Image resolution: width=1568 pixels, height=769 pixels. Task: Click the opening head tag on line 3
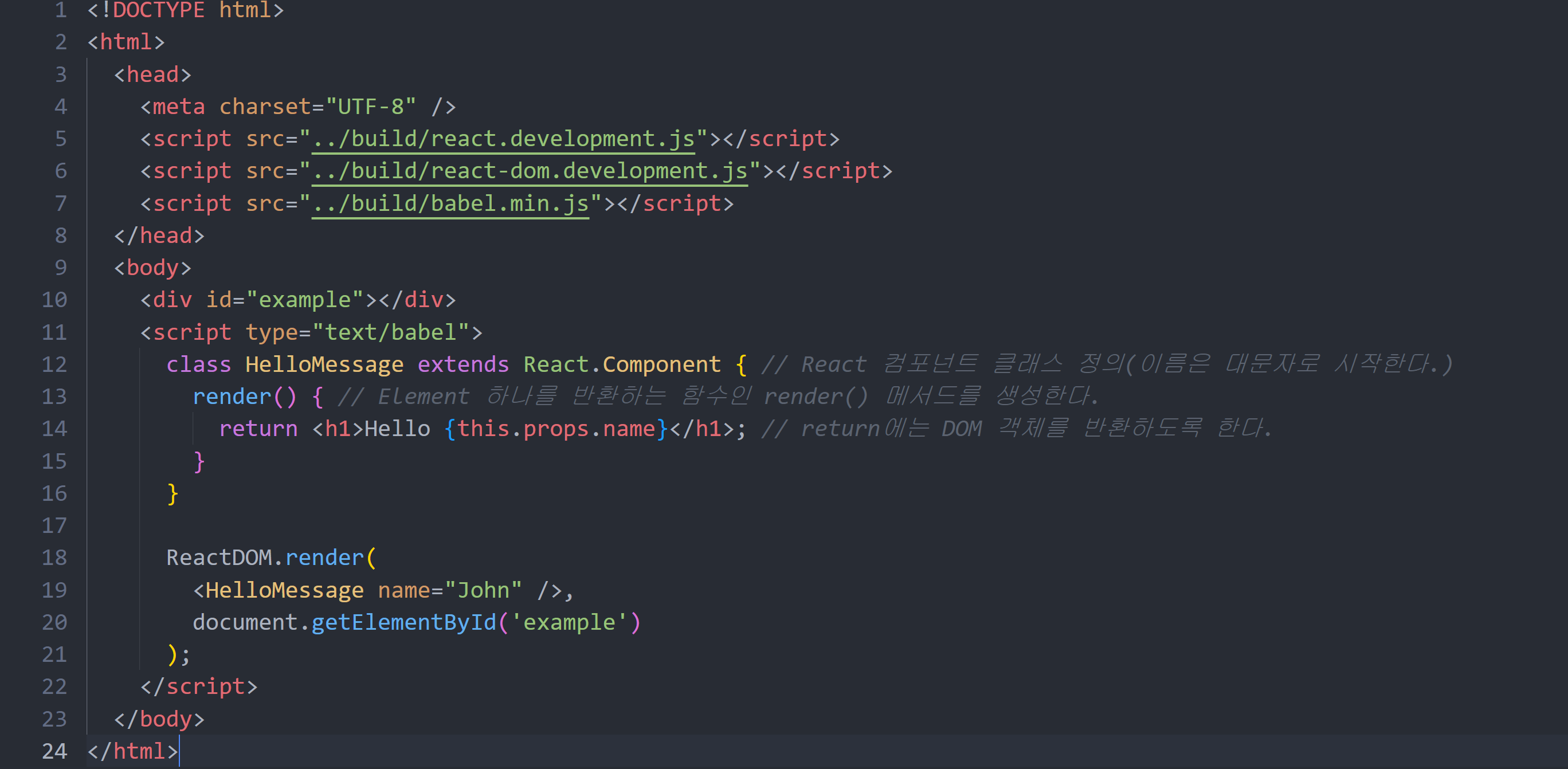152,75
